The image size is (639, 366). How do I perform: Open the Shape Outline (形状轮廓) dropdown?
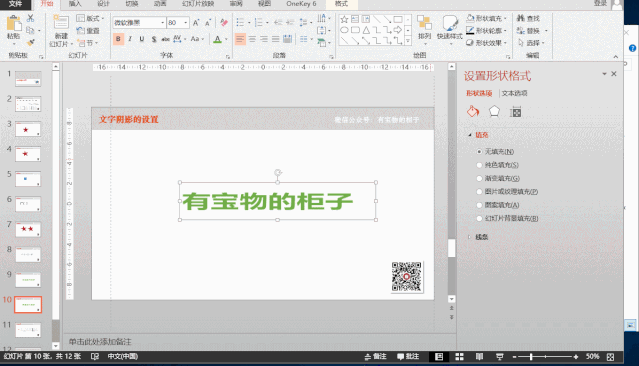[486, 31]
